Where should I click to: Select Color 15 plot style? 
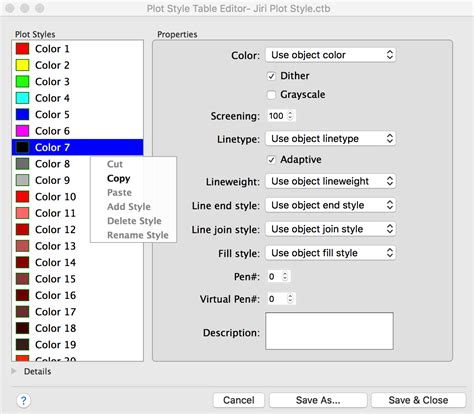pyautogui.click(x=77, y=279)
